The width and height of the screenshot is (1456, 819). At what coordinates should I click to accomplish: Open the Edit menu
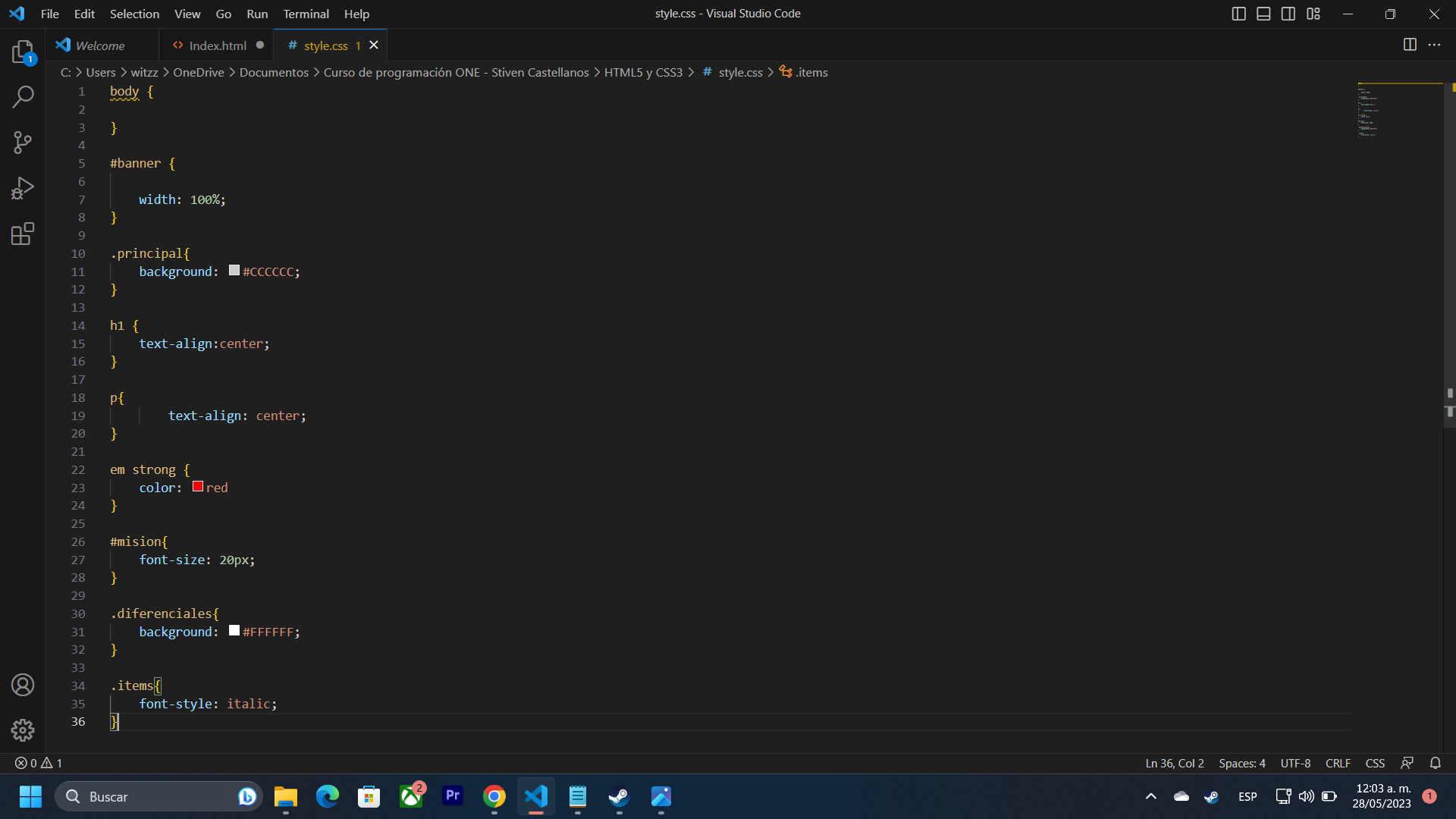tap(84, 14)
